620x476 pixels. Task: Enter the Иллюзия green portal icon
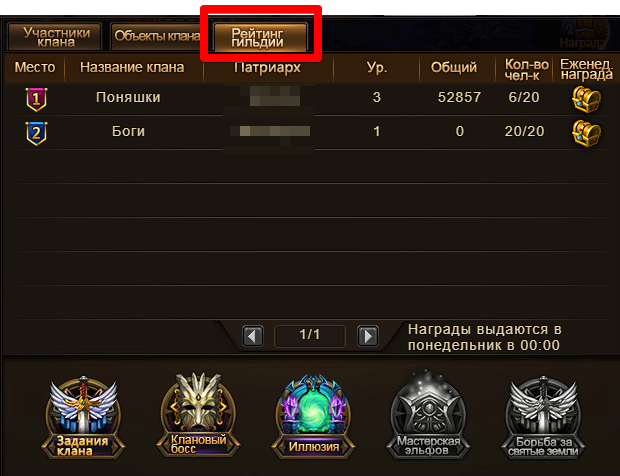(x=313, y=417)
